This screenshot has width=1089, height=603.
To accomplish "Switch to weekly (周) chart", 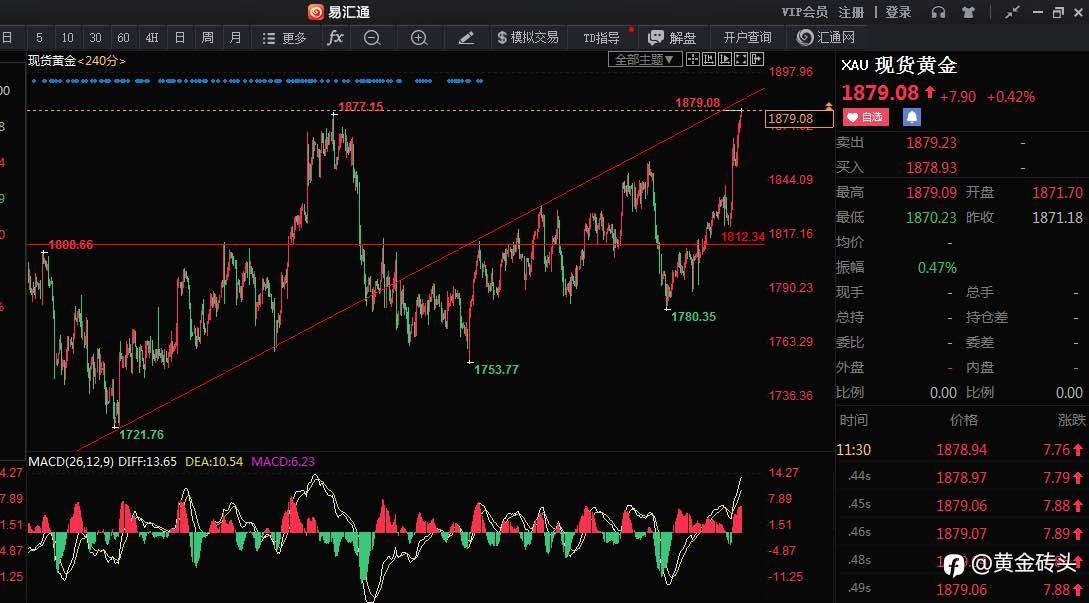I will click(x=208, y=38).
